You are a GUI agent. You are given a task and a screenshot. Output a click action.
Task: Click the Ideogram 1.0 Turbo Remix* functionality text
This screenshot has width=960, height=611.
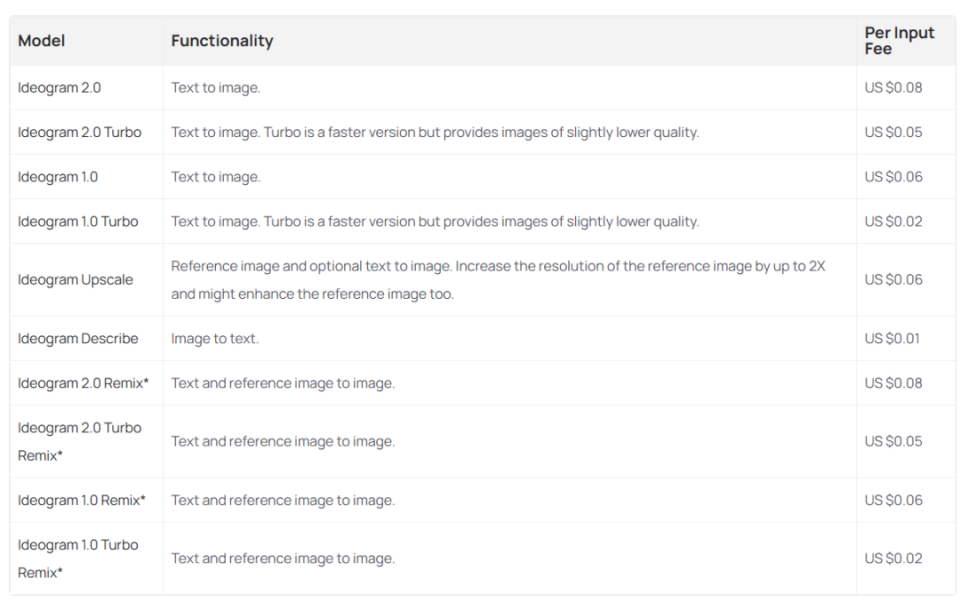[283, 558]
